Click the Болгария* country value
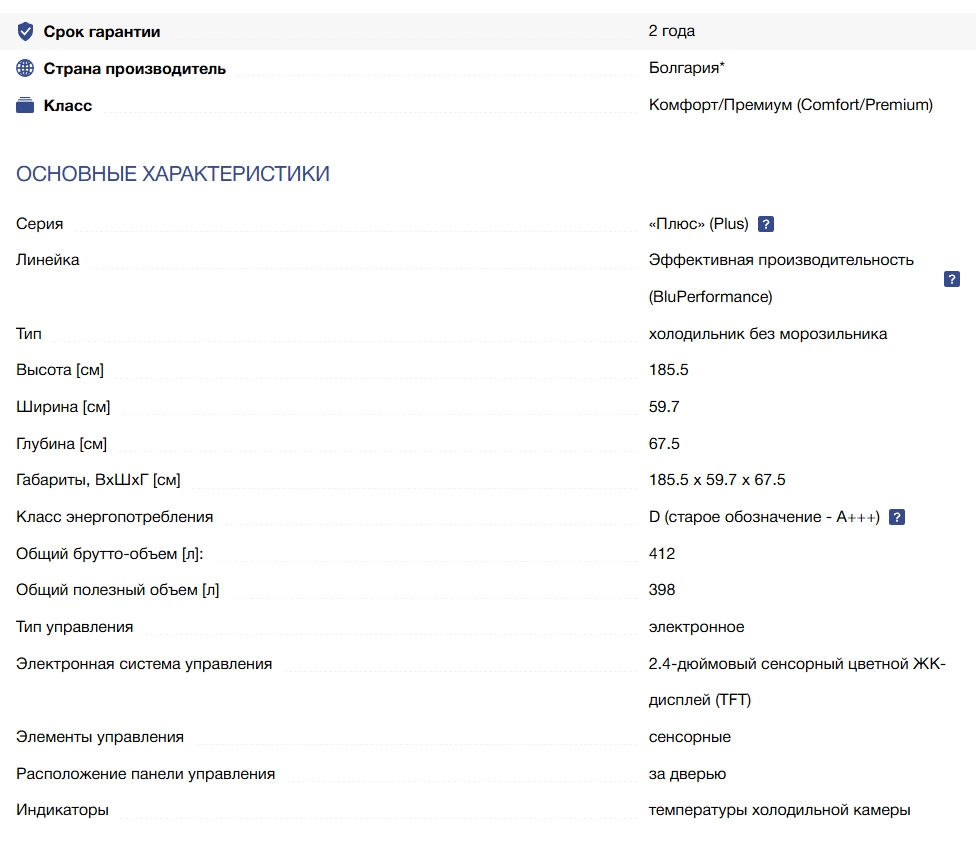This screenshot has height=854, width=976. [x=687, y=68]
